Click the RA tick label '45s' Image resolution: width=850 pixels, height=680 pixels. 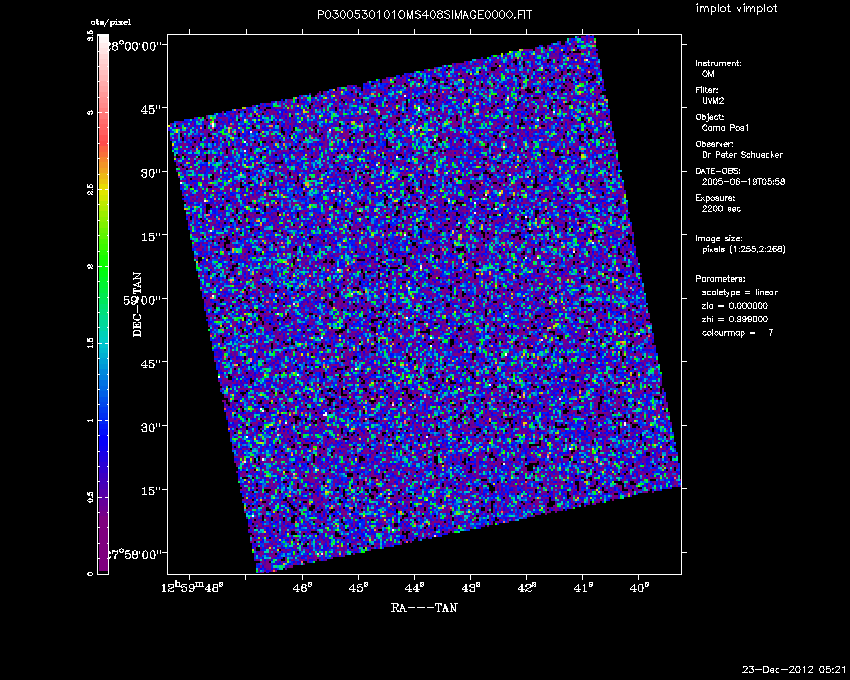pyautogui.click(x=358, y=588)
